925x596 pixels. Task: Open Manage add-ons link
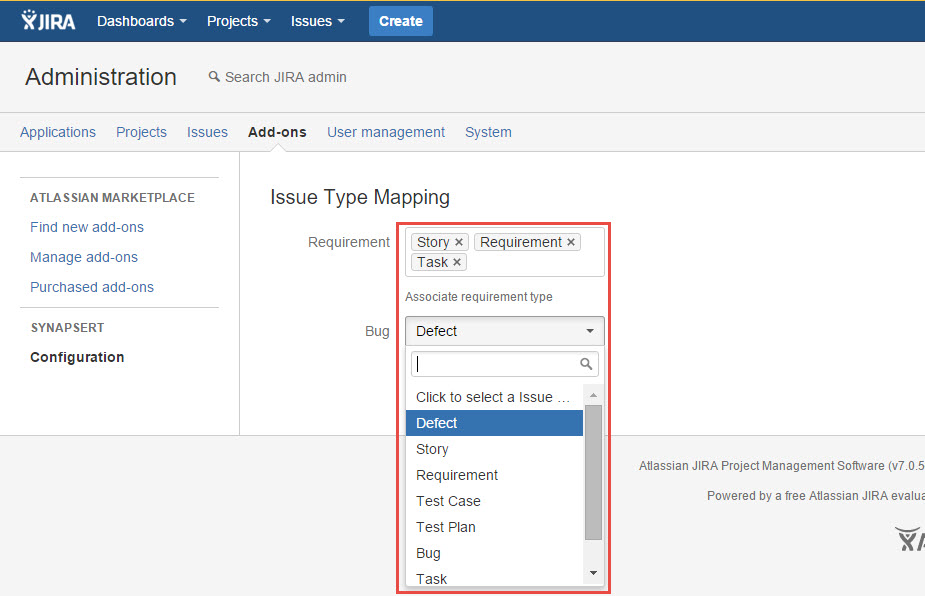(84, 257)
